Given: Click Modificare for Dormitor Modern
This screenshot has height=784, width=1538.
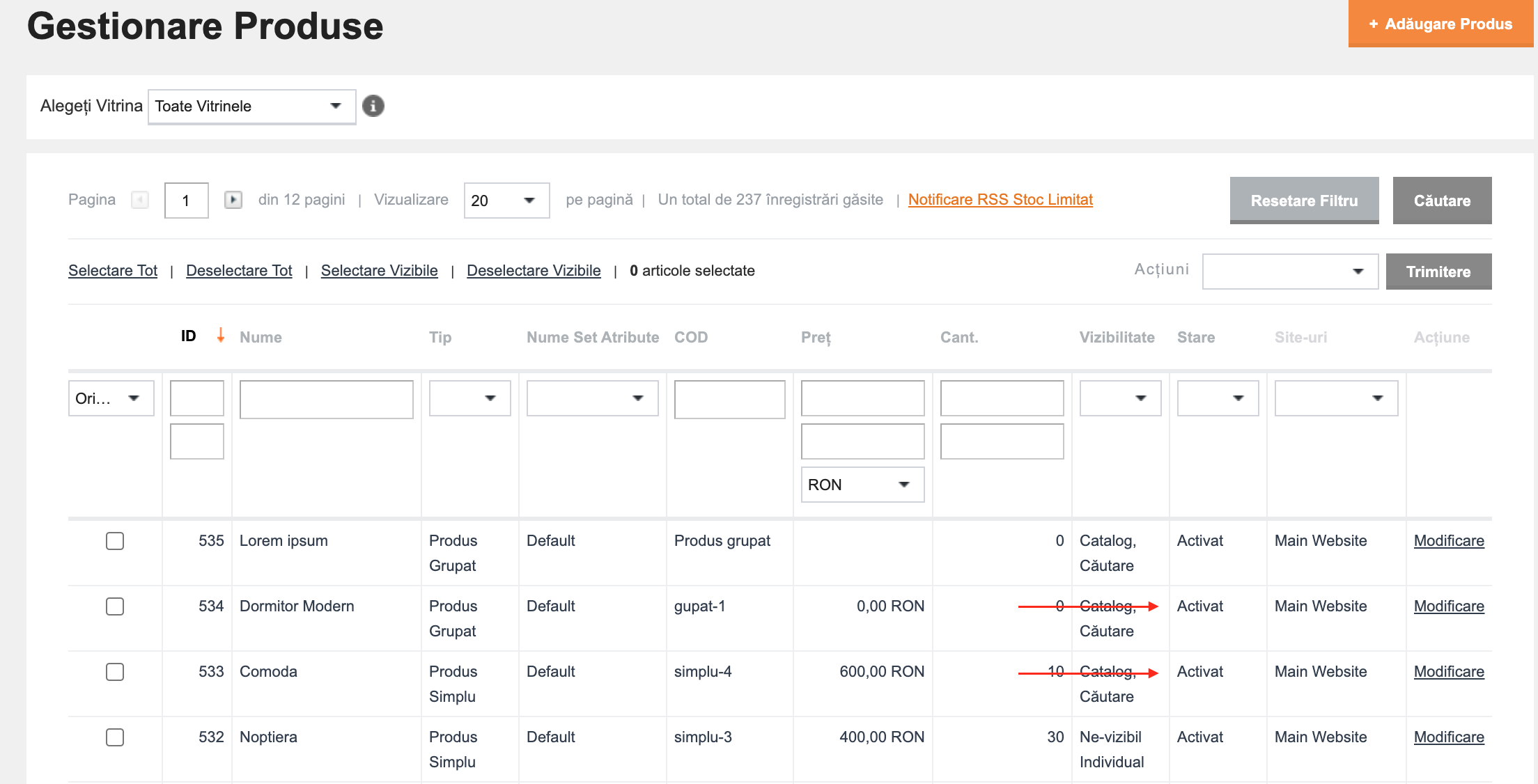Looking at the screenshot, I should (1449, 606).
